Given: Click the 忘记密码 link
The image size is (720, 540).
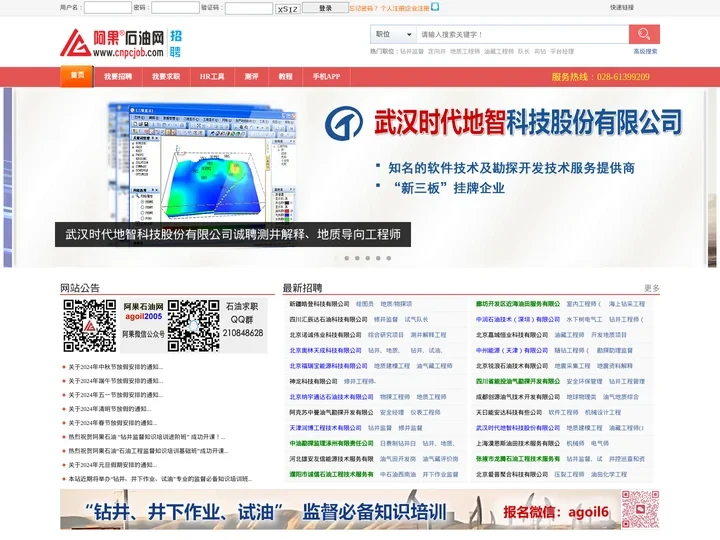Looking at the screenshot, I should [x=363, y=8].
